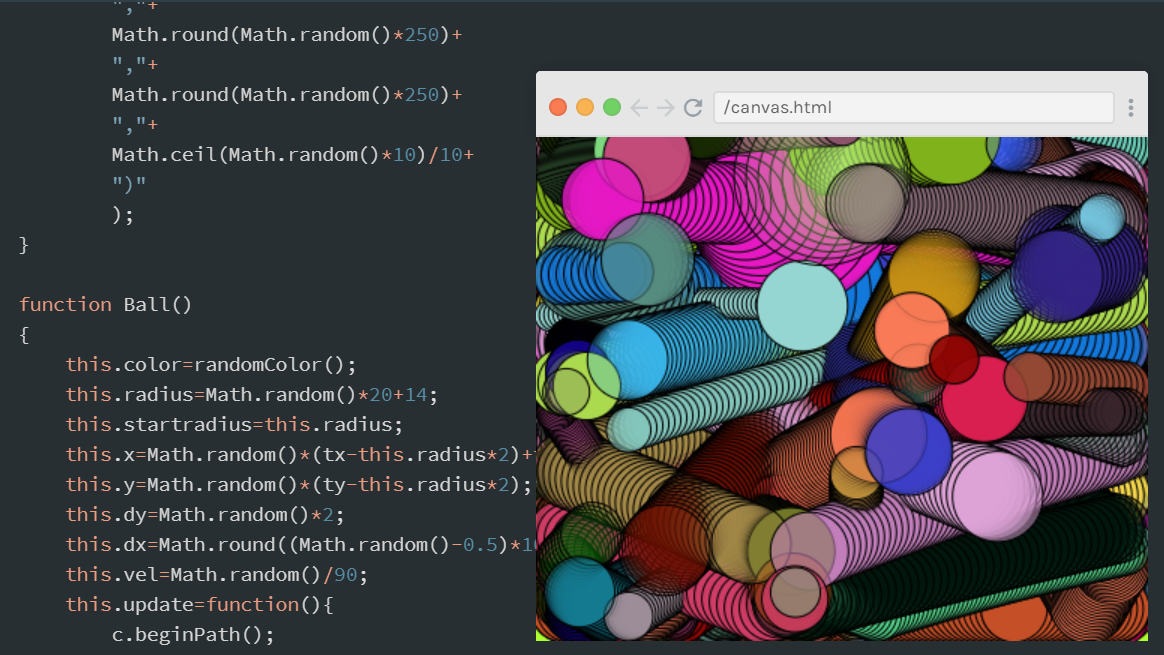Click the 'this.update=function(){' line

200,605
